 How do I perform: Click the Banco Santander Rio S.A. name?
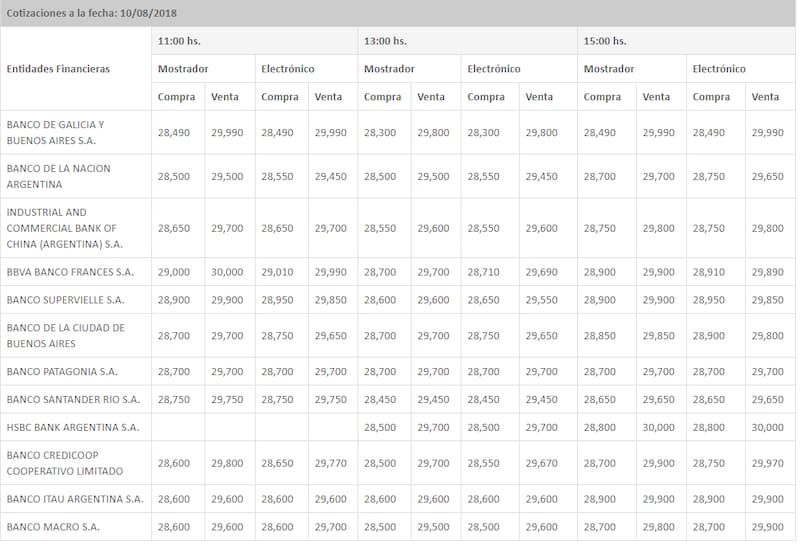click(73, 399)
